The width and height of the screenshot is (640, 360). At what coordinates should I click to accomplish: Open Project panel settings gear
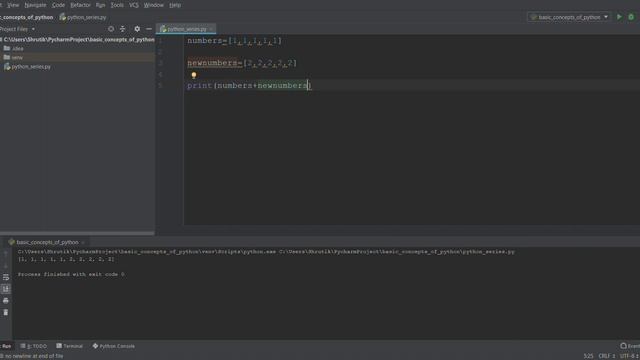pos(137,29)
